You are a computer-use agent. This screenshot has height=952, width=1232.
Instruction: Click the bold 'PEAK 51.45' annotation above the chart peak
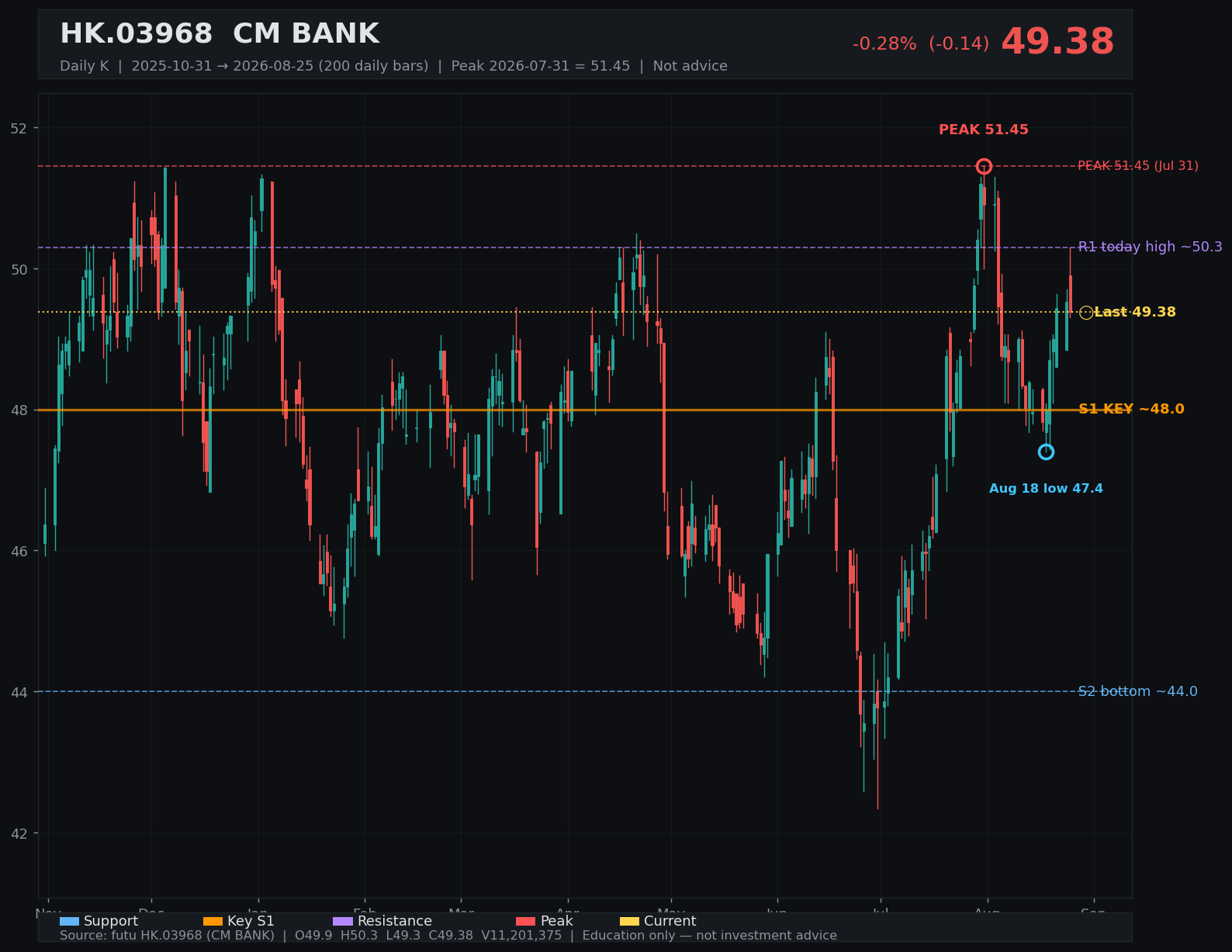tap(984, 130)
